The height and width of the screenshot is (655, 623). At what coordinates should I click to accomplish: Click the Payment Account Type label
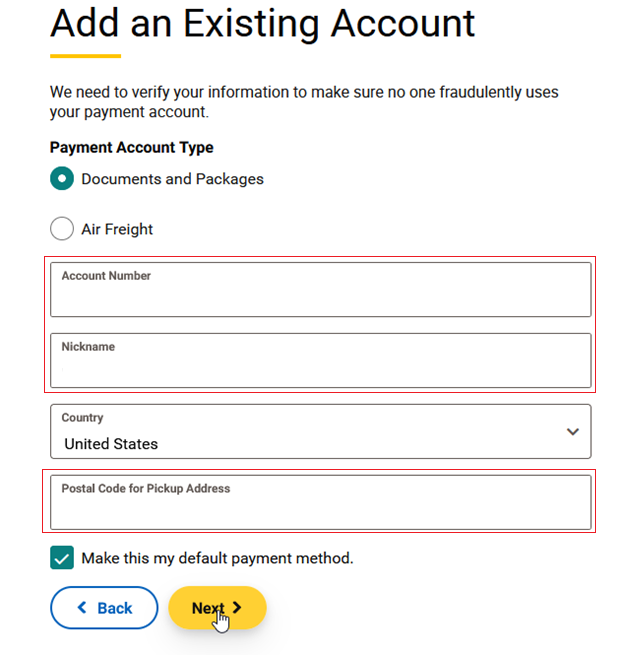[131, 147]
